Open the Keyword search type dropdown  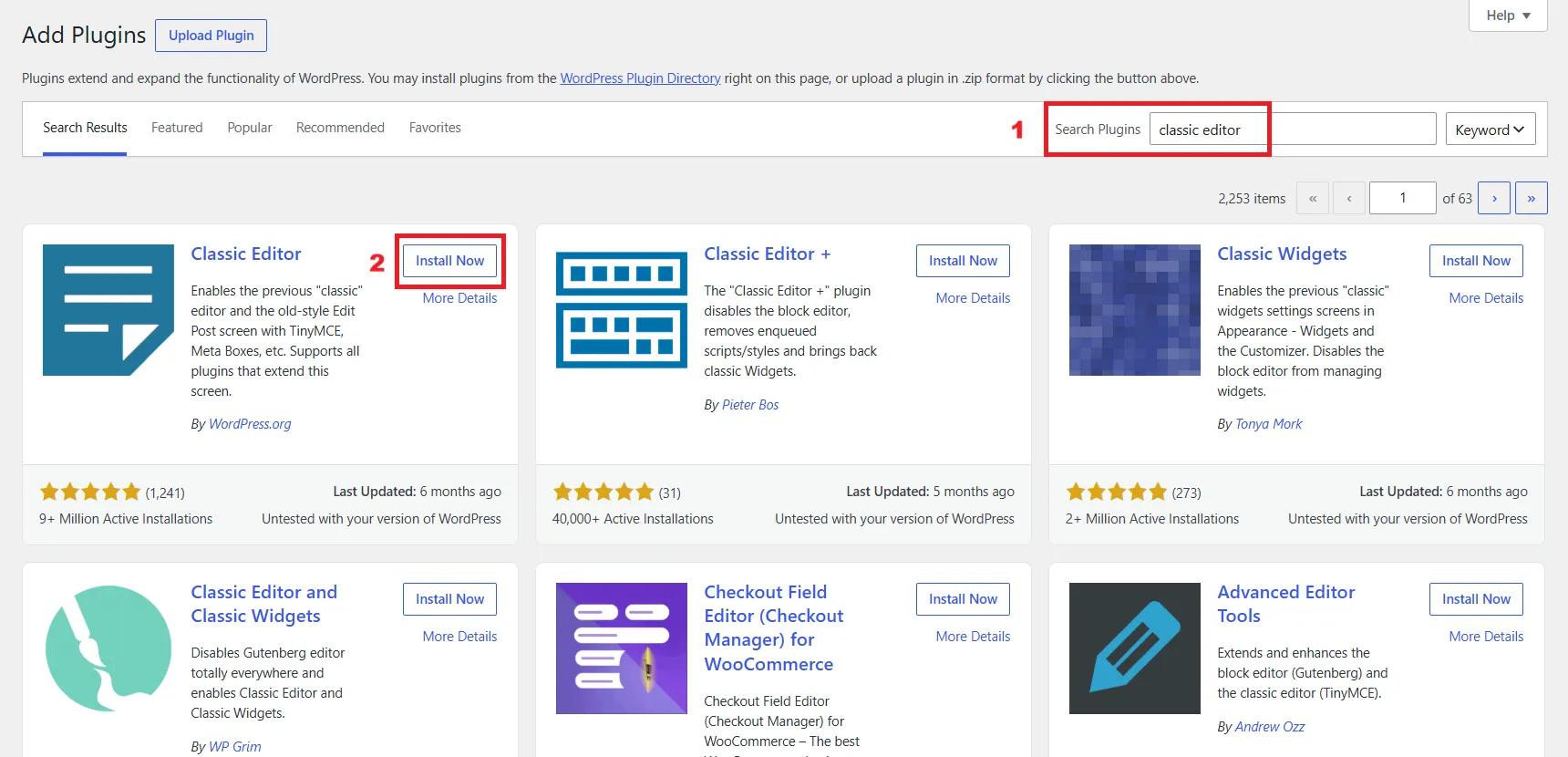1491,129
